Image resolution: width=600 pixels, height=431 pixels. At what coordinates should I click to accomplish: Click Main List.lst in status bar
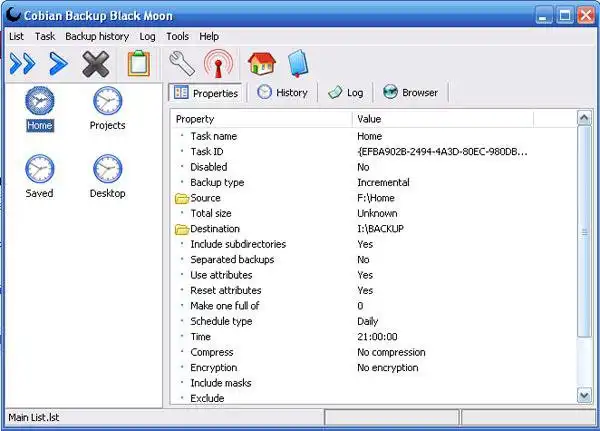[x=34, y=417]
